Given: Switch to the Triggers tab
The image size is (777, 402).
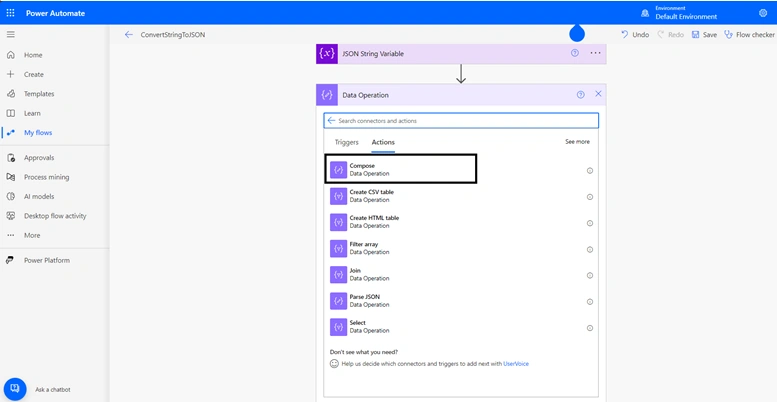Looking at the screenshot, I should [x=346, y=142].
